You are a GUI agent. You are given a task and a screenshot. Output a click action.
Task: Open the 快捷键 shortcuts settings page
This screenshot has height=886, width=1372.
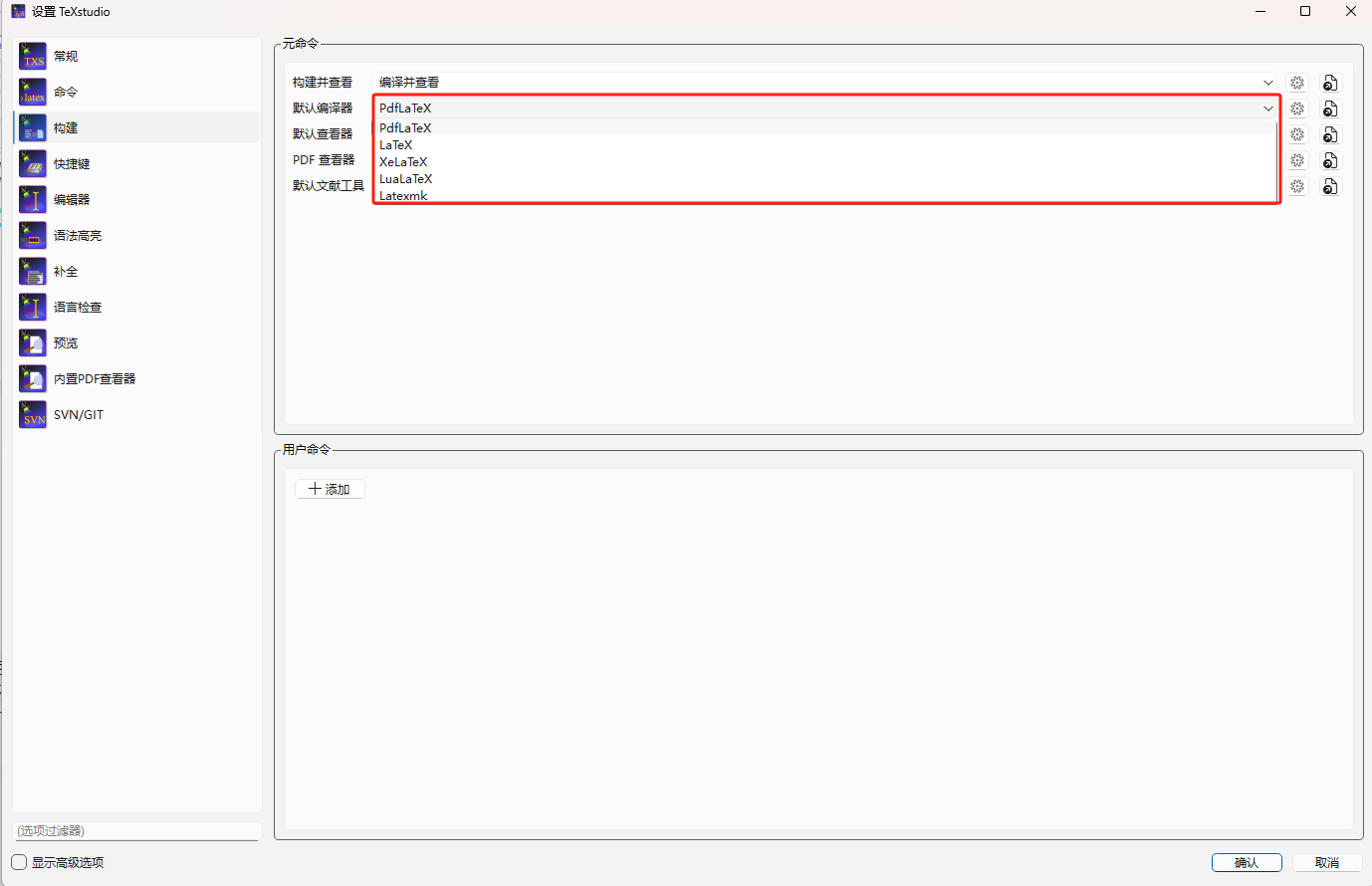[x=137, y=163]
